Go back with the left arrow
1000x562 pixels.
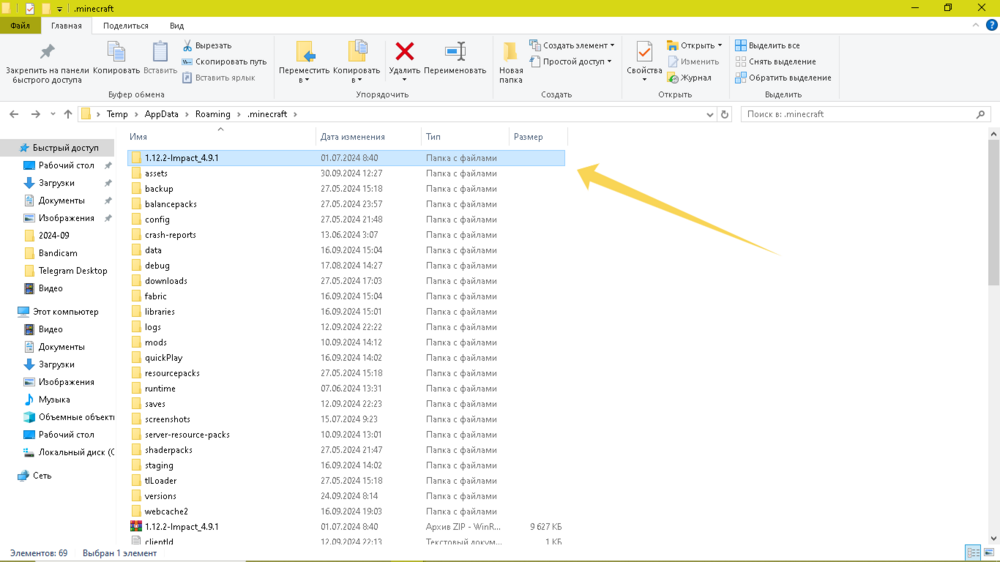(x=14, y=114)
